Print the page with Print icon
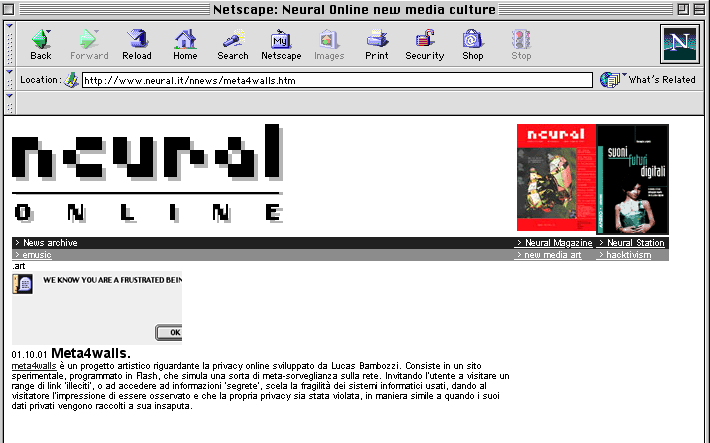 pyautogui.click(x=377, y=45)
